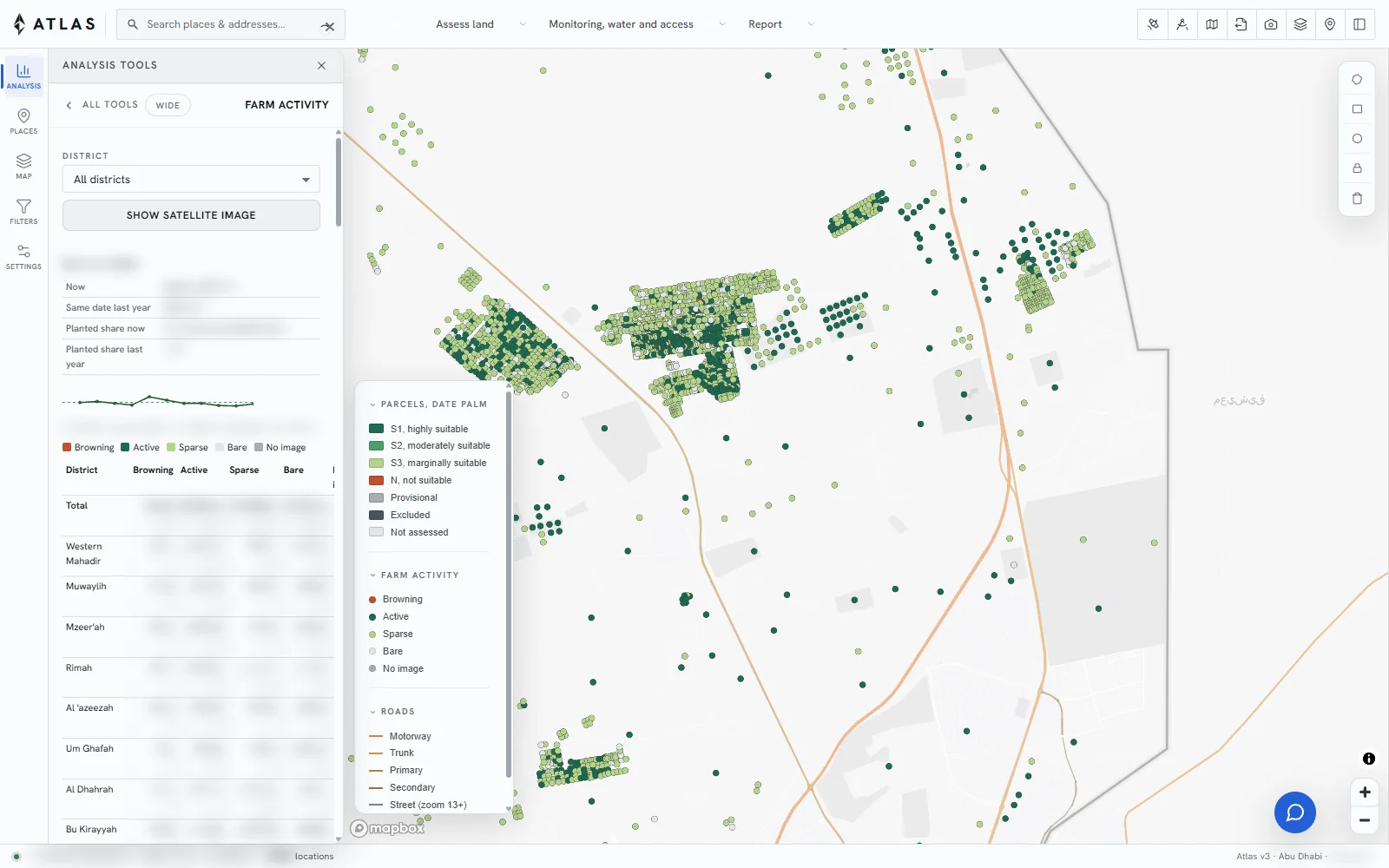Switch to the Map sidebar tab
Image resolution: width=1389 pixels, height=868 pixels.
click(x=23, y=166)
